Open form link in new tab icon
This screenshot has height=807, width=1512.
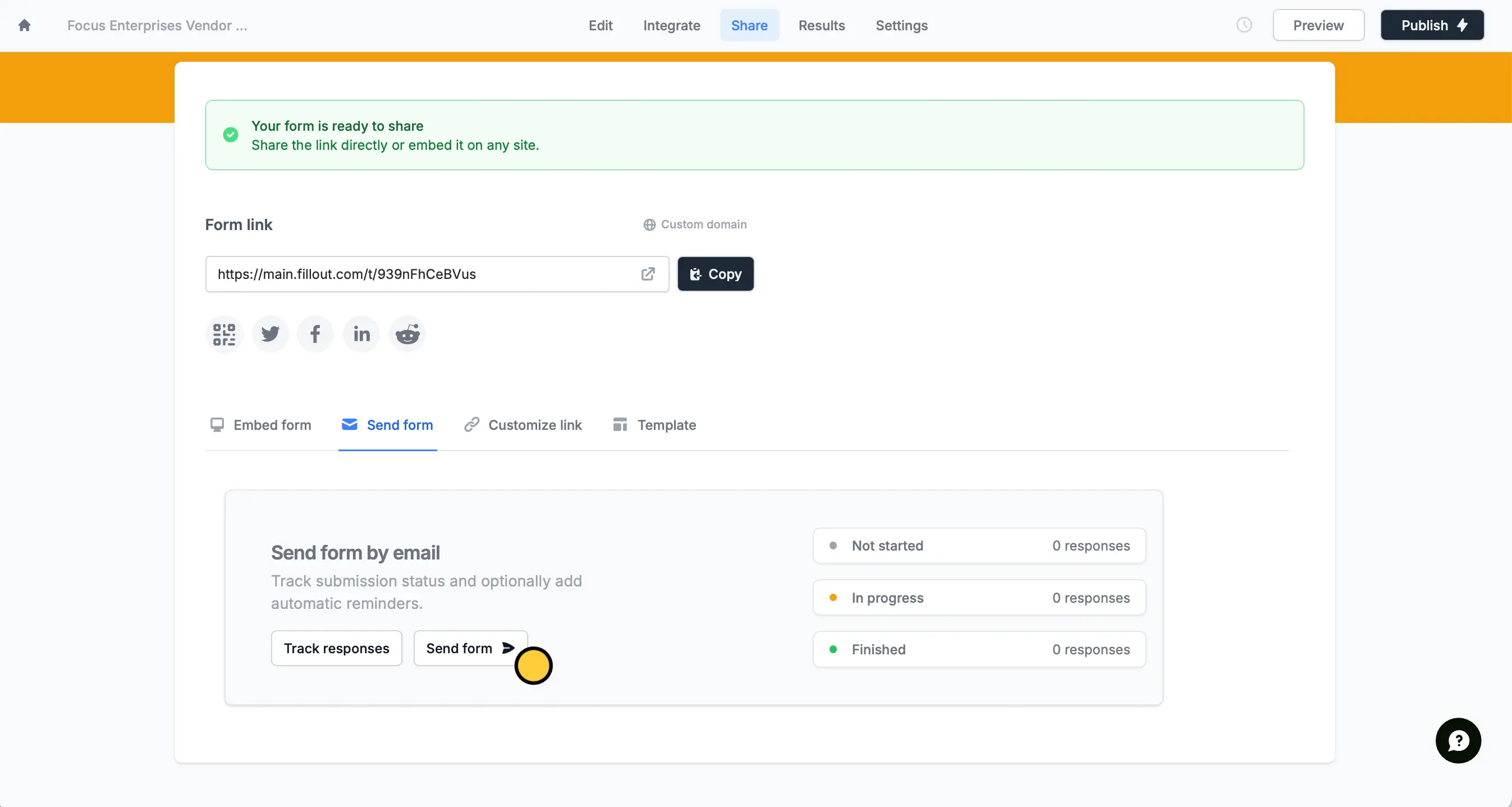(648, 274)
